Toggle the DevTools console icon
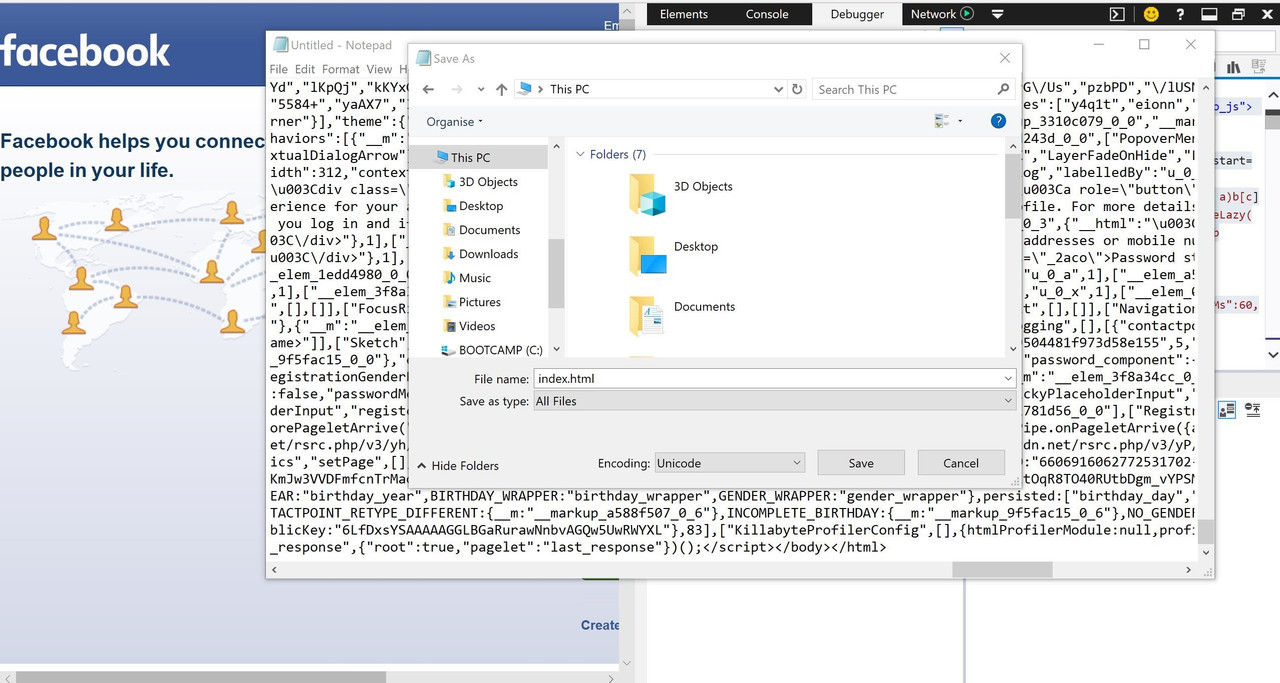1280x683 pixels. tap(1118, 14)
